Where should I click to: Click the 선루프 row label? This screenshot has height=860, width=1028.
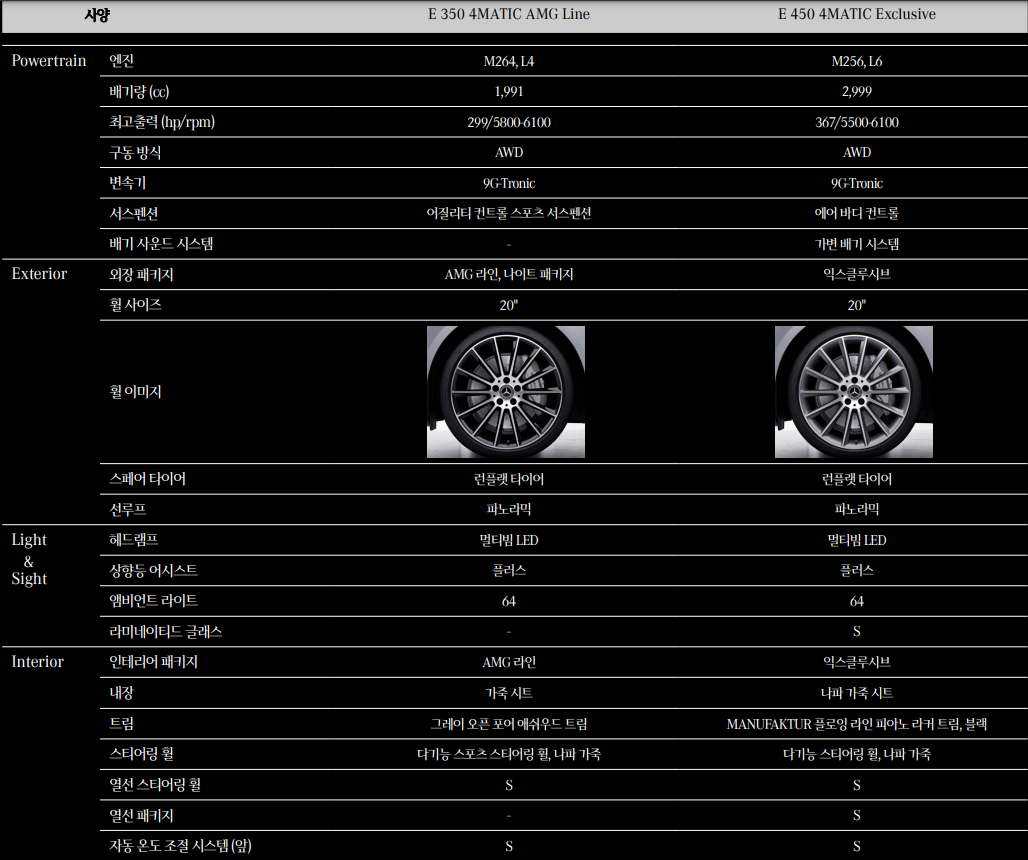coord(127,509)
